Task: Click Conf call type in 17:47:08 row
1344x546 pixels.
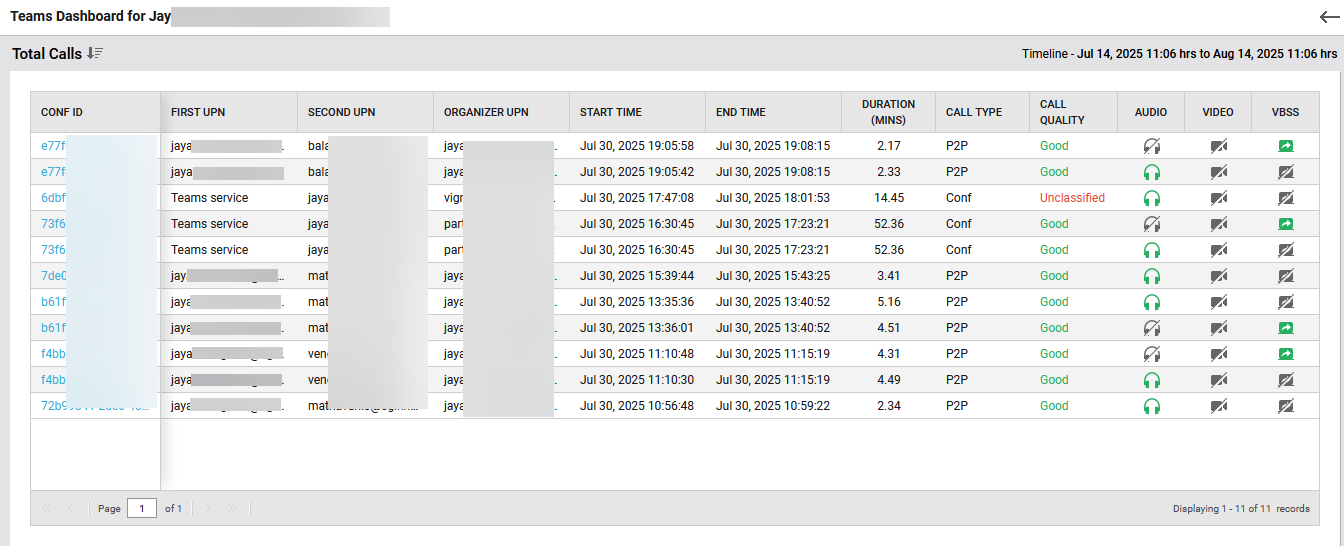Action: click(x=959, y=198)
